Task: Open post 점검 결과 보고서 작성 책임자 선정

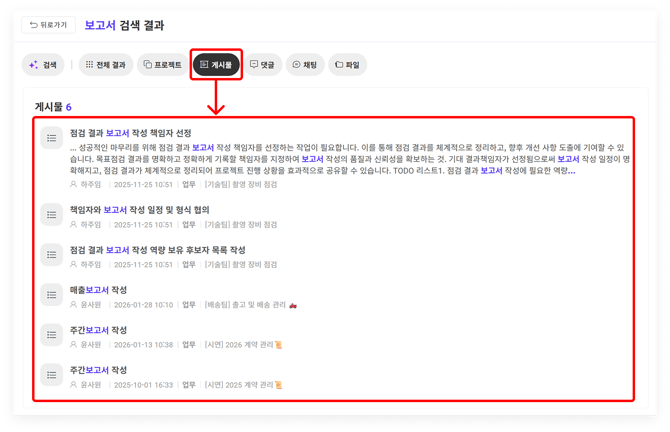Action: (x=130, y=133)
